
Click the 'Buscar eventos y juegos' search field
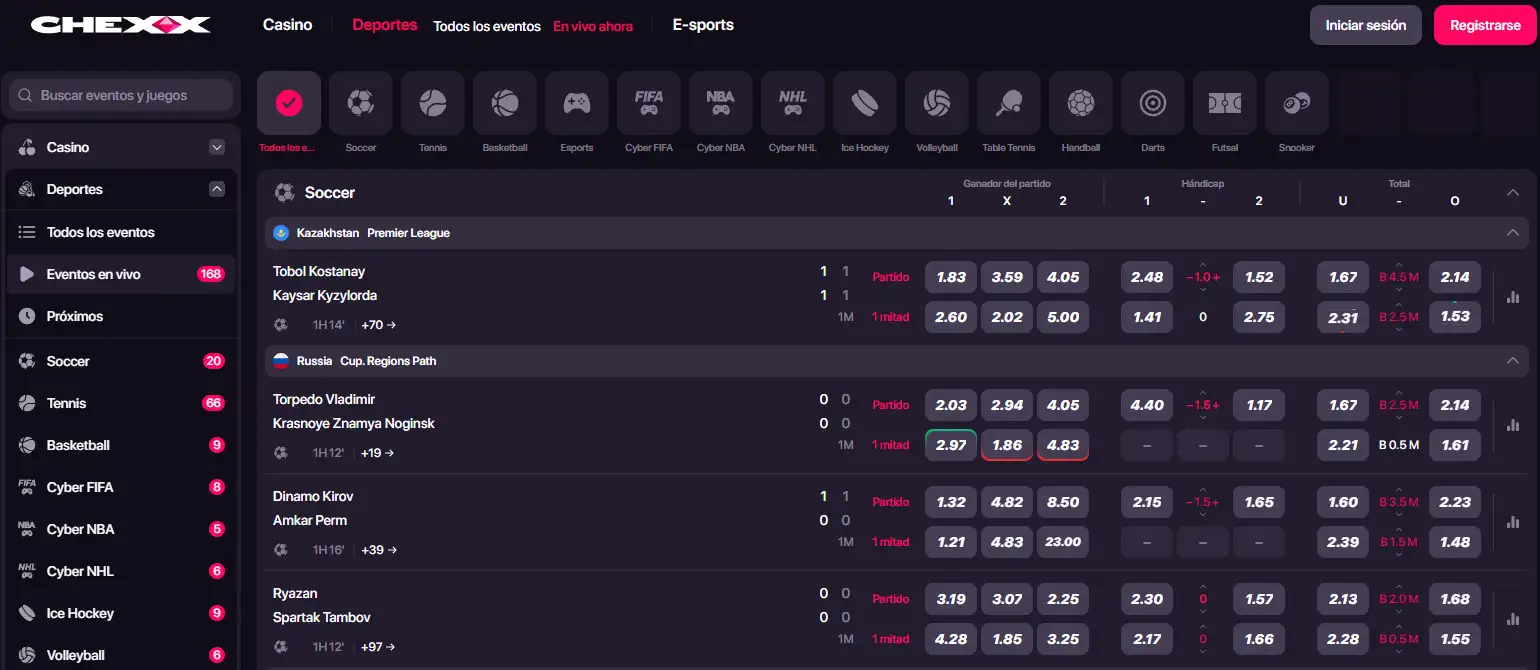121,96
